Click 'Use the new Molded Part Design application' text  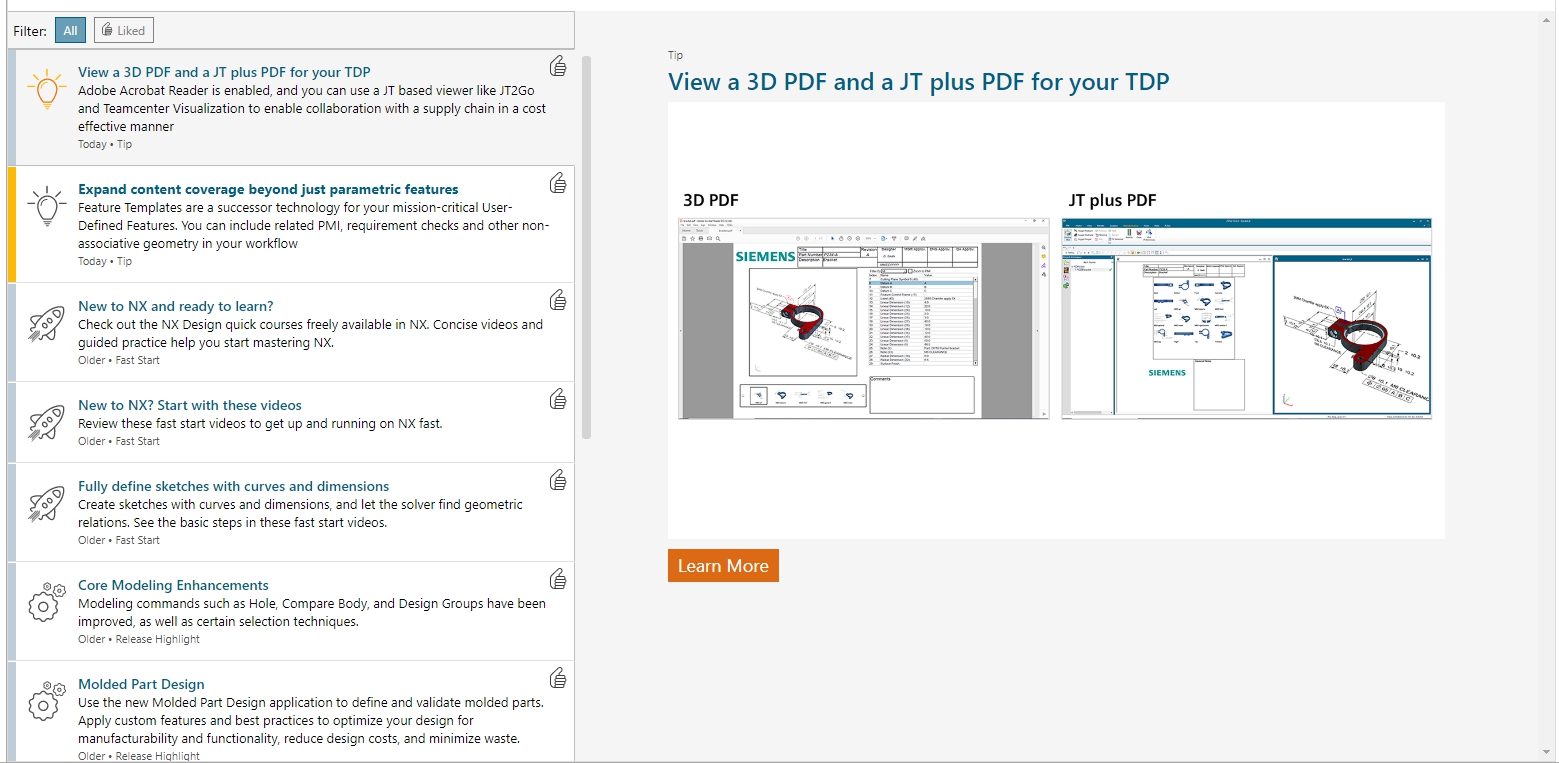point(311,720)
